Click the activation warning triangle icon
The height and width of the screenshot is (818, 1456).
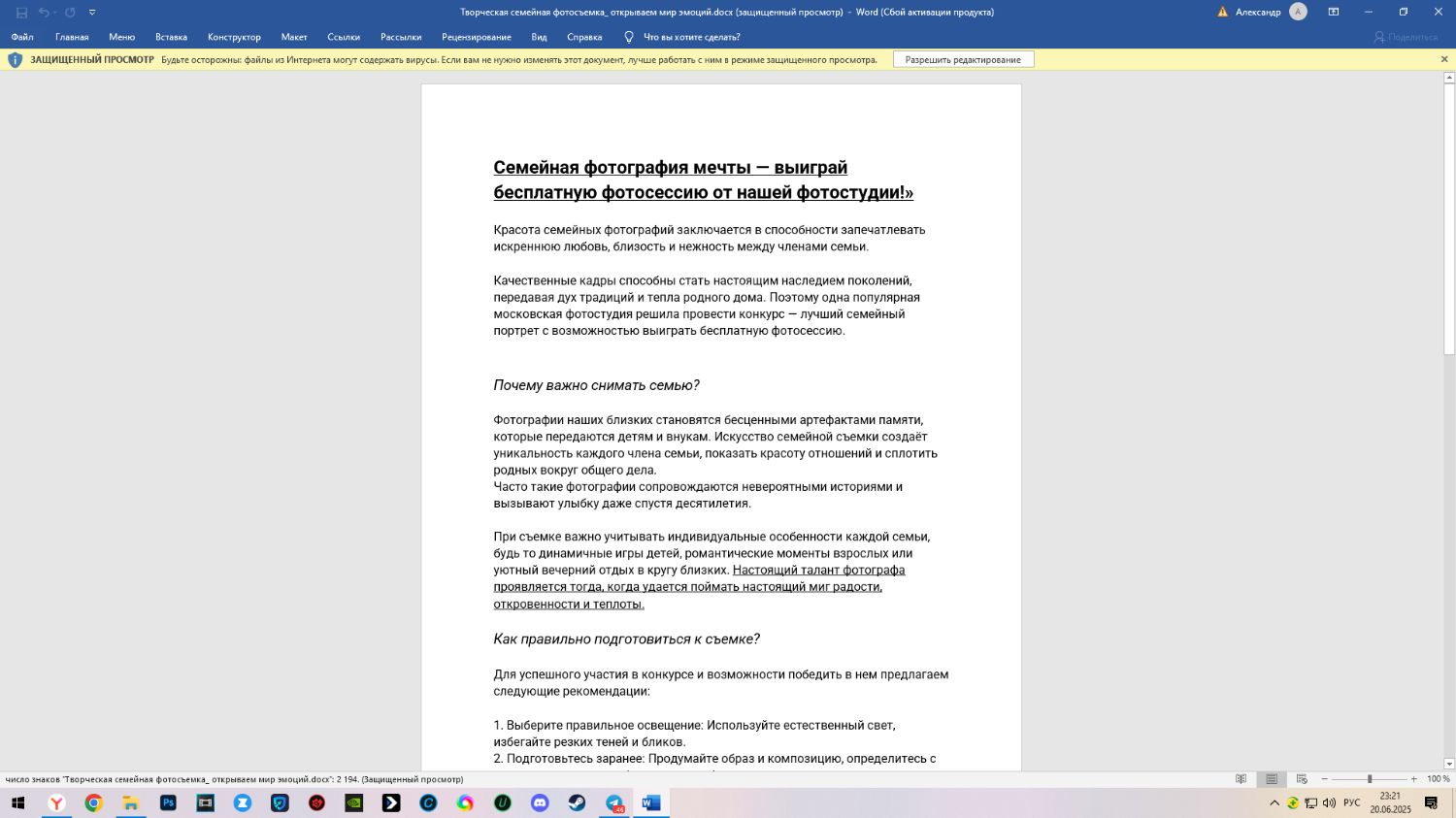(x=1222, y=12)
